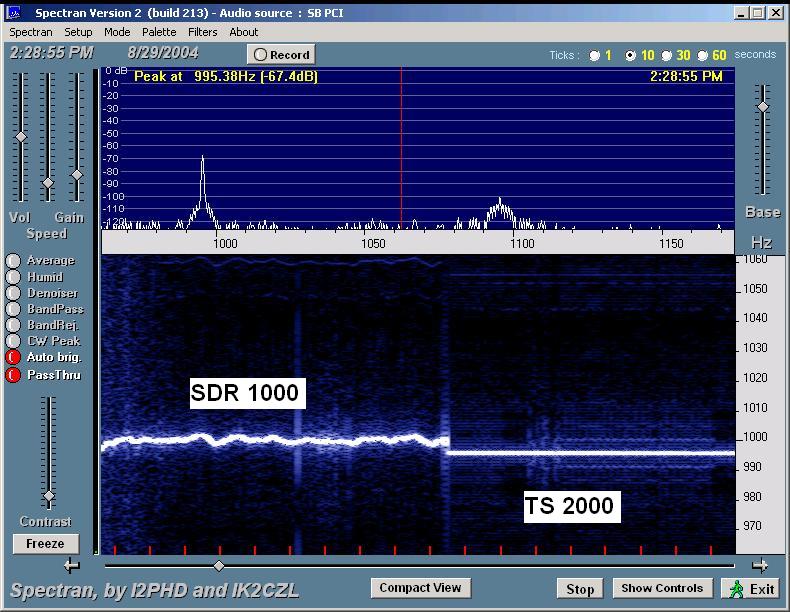This screenshot has height=612, width=790.
Task: Open the Setup menu
Action: click(78, 32)
